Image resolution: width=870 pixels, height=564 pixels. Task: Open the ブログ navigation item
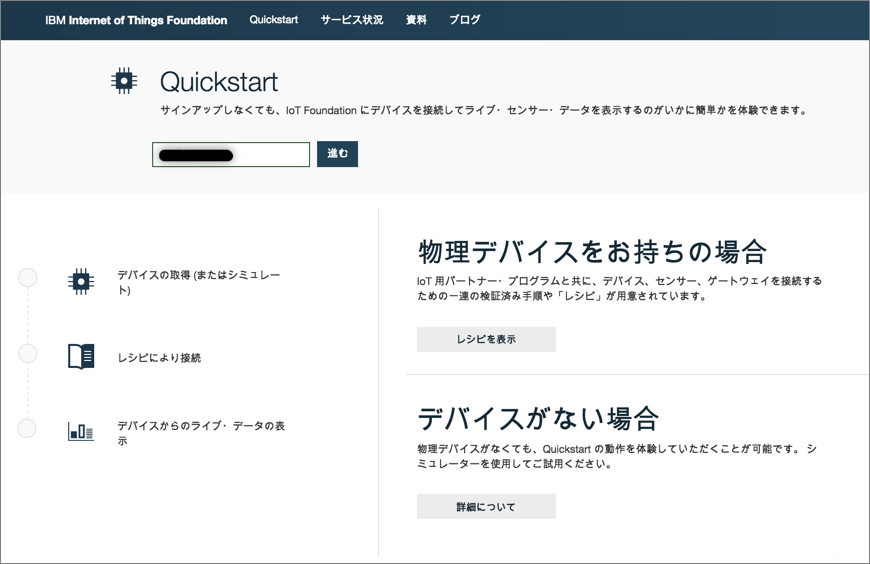(x=464, y=19)
